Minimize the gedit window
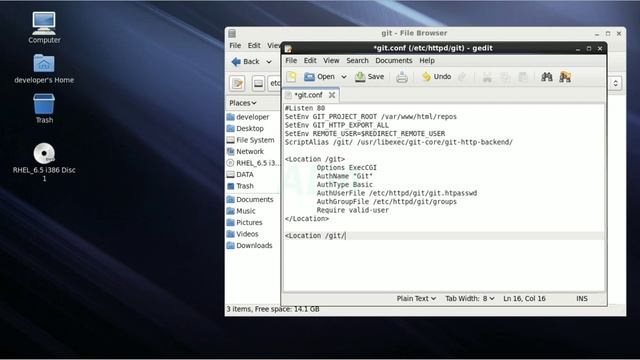This screenshot has width=640, height=360. tap(578, 49)
